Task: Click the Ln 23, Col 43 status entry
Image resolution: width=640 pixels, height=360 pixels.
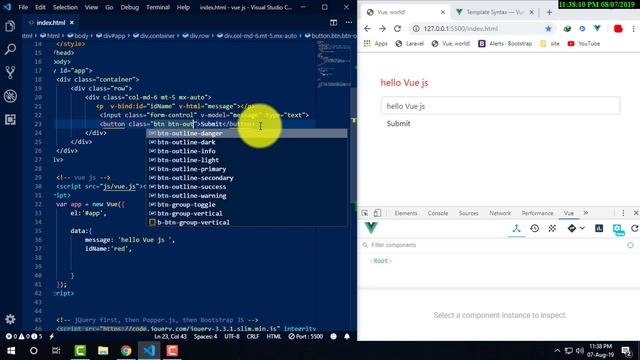Action: (170, 336)
